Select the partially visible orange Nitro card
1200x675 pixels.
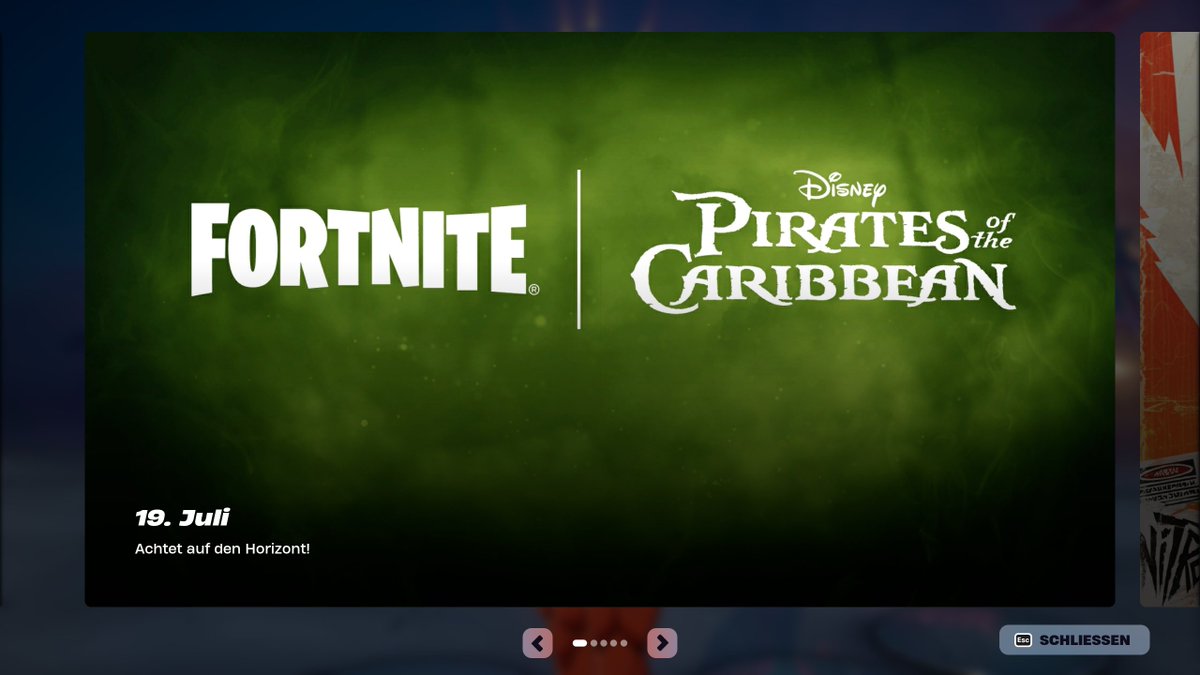pyautogui.click(x=1170, y=319)
